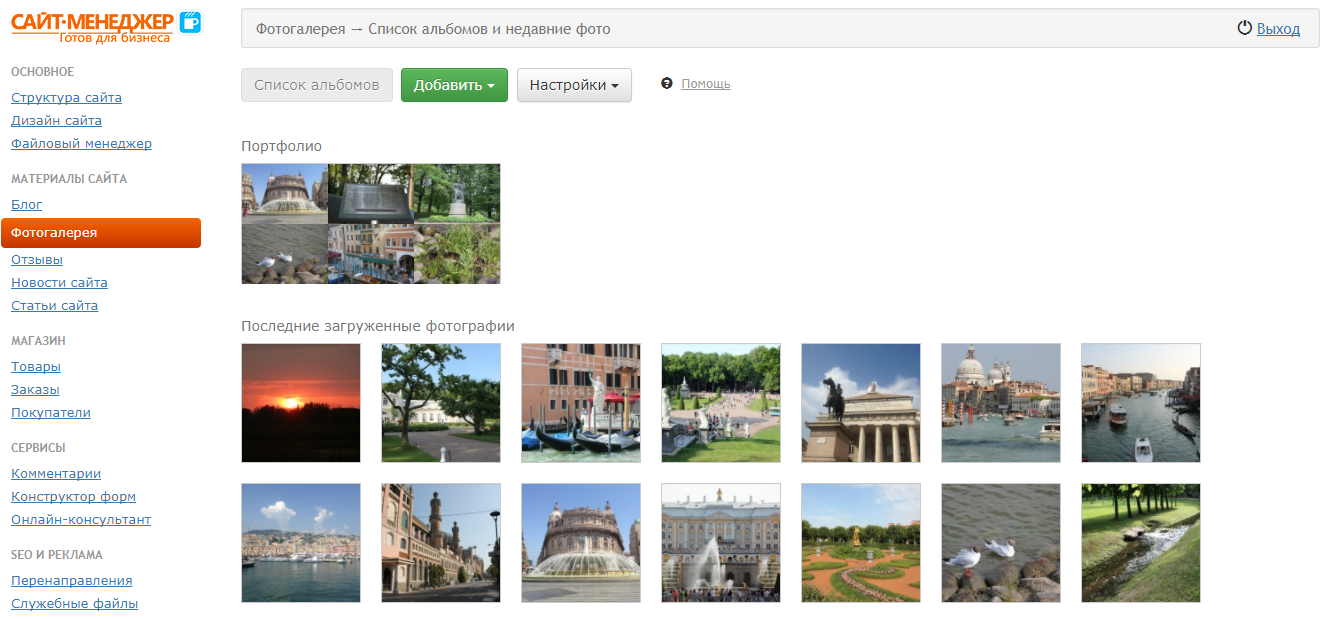Open the twin-tower street building photo
The height and width of the screenshot is (619, 1321).
click(x=441, y=543)
